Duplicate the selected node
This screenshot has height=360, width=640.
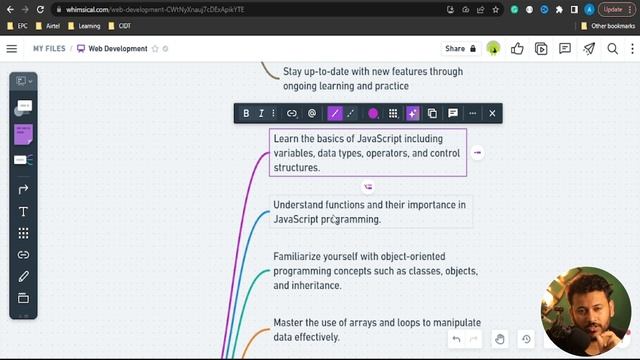[x=432, y=113]
